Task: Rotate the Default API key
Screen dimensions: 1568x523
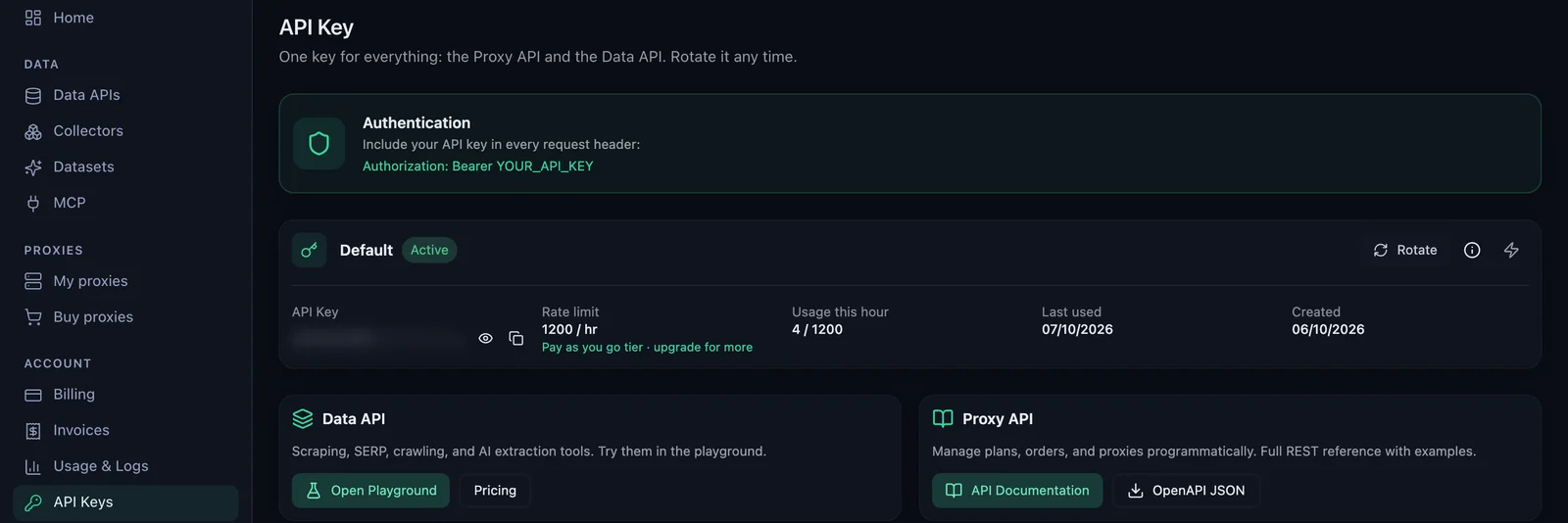Action: click(x=1405, y=250)
